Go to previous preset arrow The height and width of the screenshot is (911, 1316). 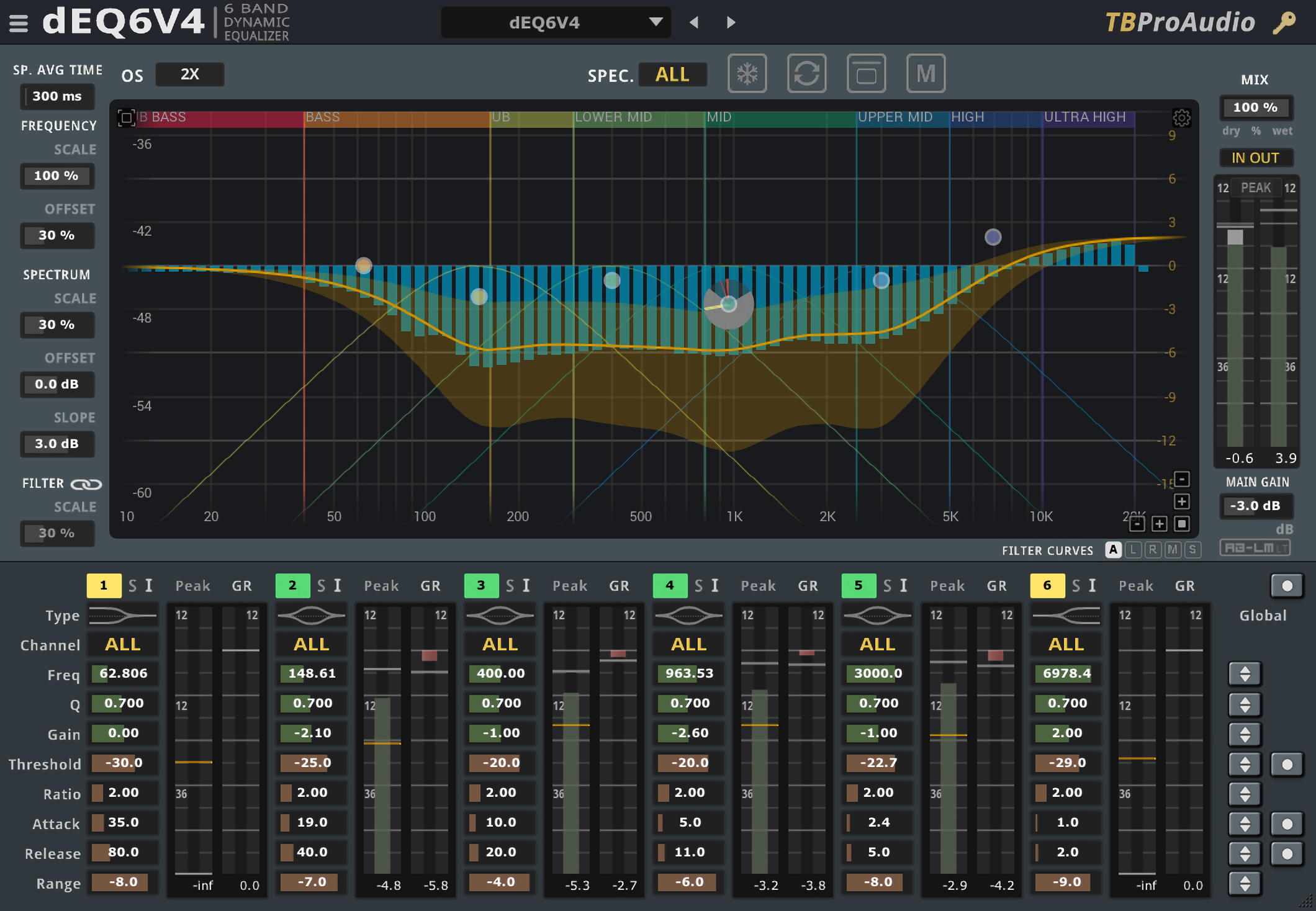(694, 22)
